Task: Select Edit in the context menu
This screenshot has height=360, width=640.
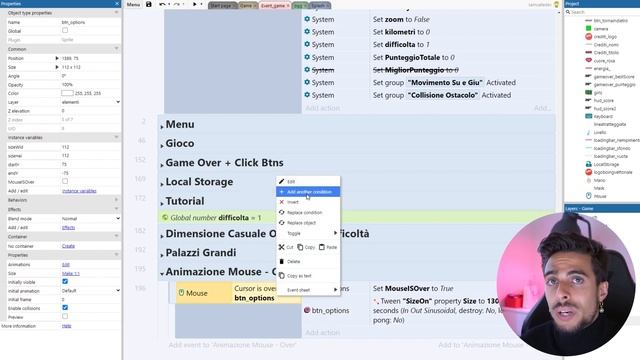Action: tap(308, 181)
